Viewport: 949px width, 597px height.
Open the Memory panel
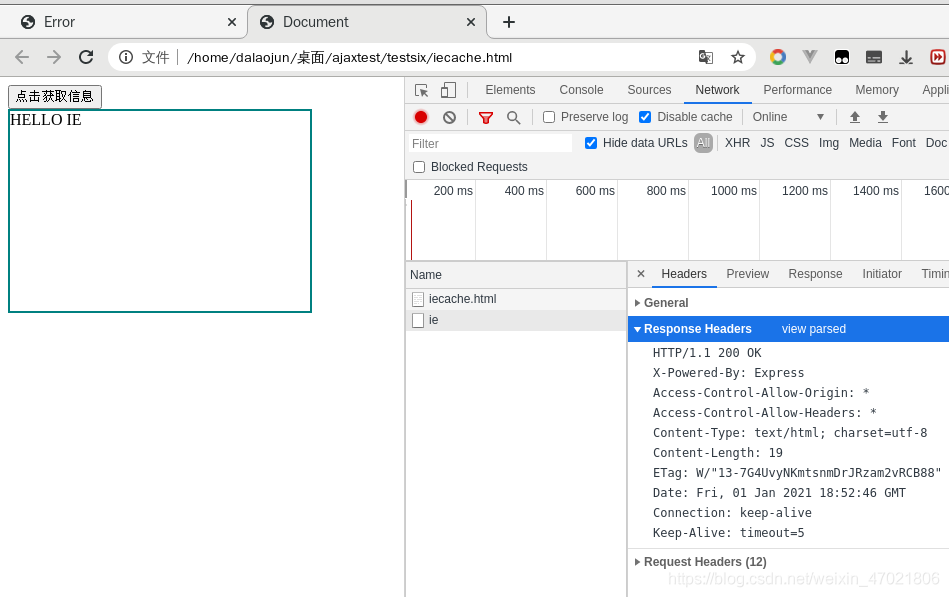(x=877, y=90)
